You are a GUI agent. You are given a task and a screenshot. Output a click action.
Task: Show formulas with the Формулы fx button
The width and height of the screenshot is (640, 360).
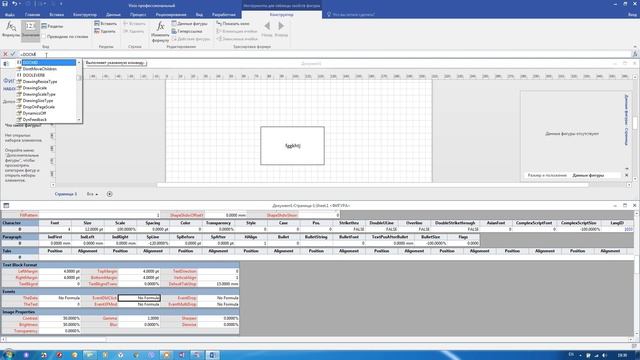coord(11,30)
